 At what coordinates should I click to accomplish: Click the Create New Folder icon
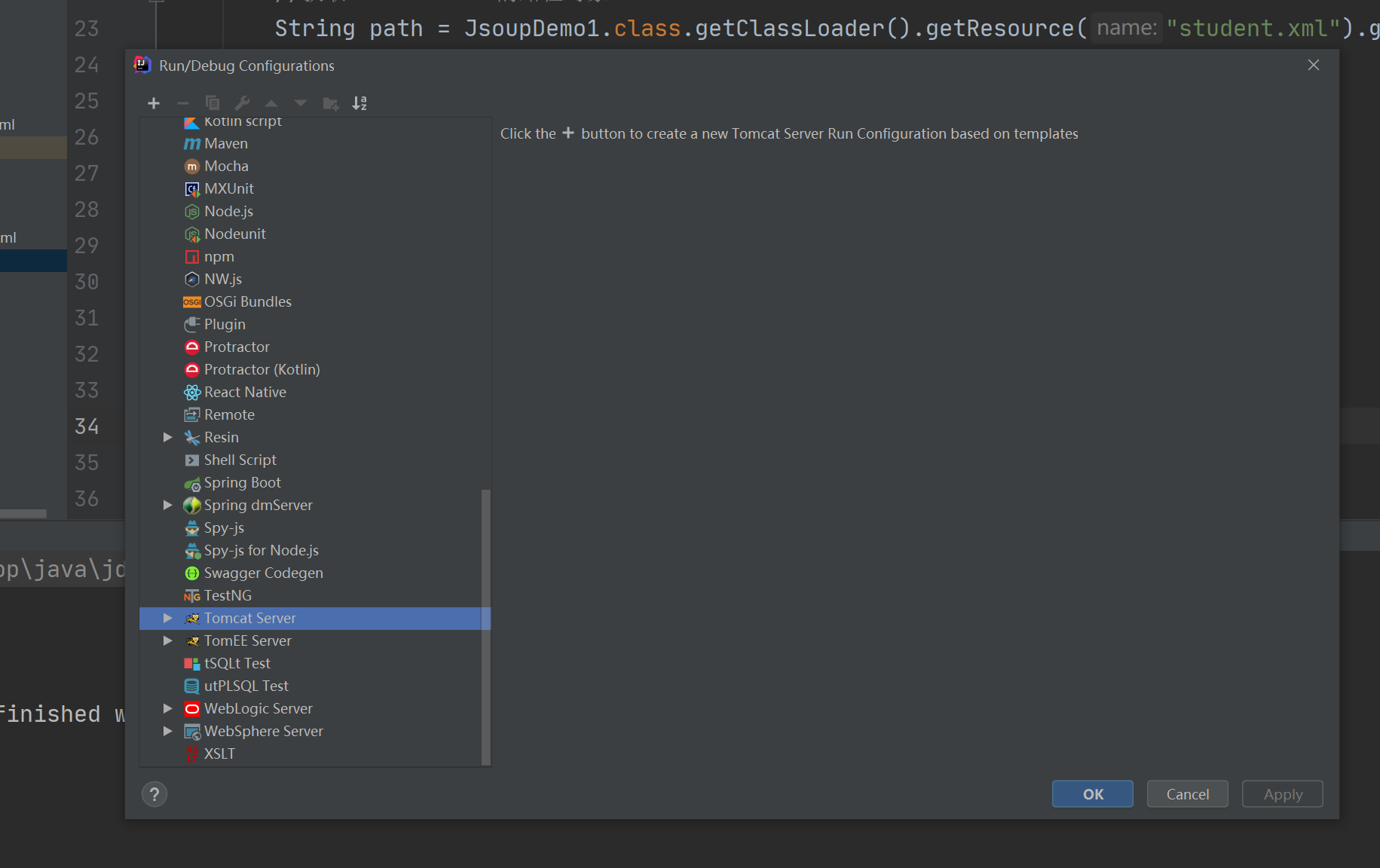(x=330, y=103)
